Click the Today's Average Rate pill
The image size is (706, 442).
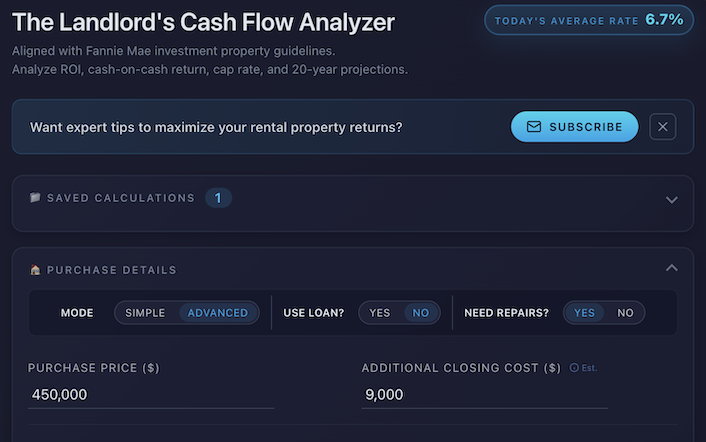[589, 20]
